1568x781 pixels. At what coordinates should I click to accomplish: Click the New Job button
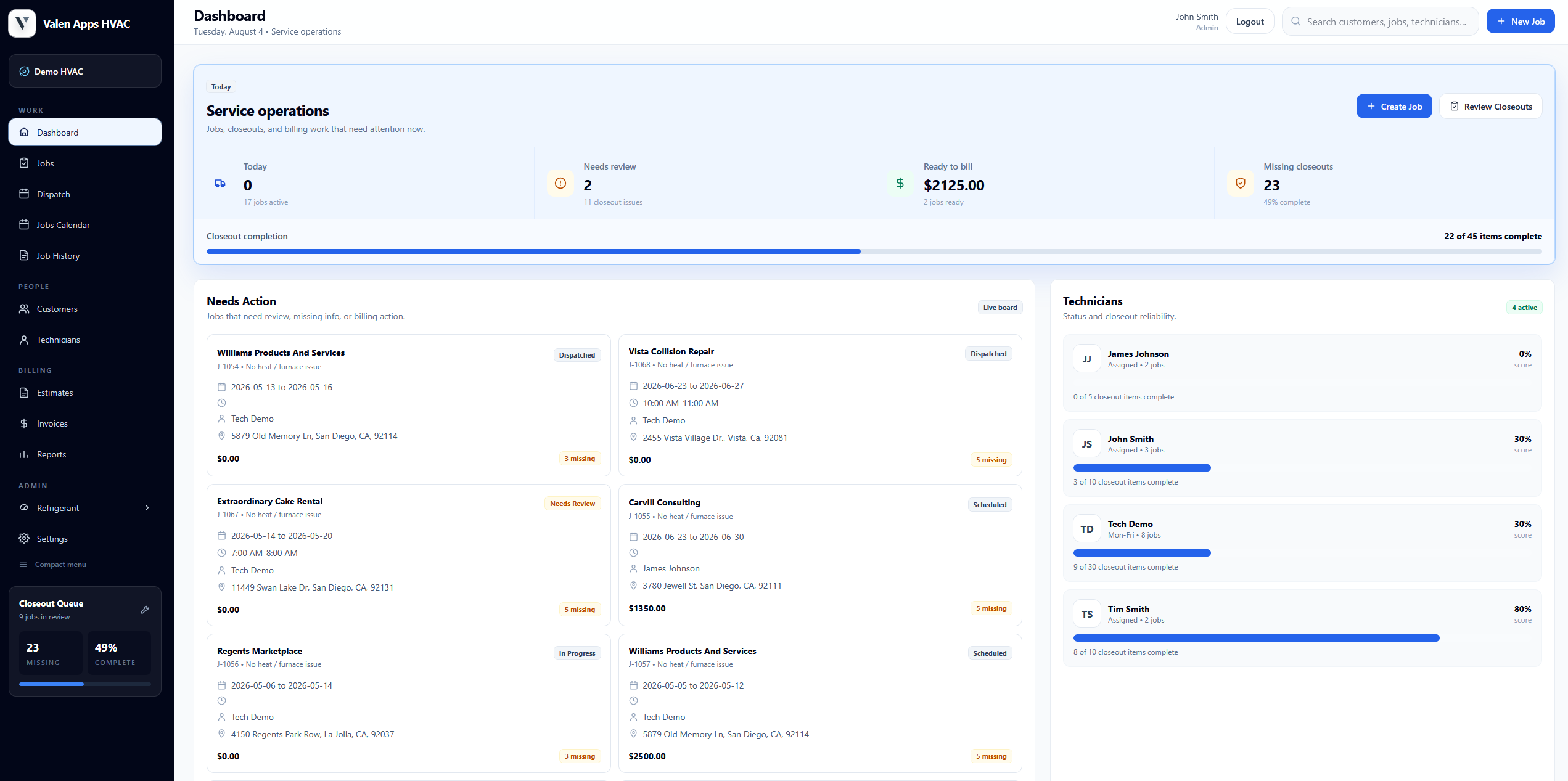(1520, 22)
